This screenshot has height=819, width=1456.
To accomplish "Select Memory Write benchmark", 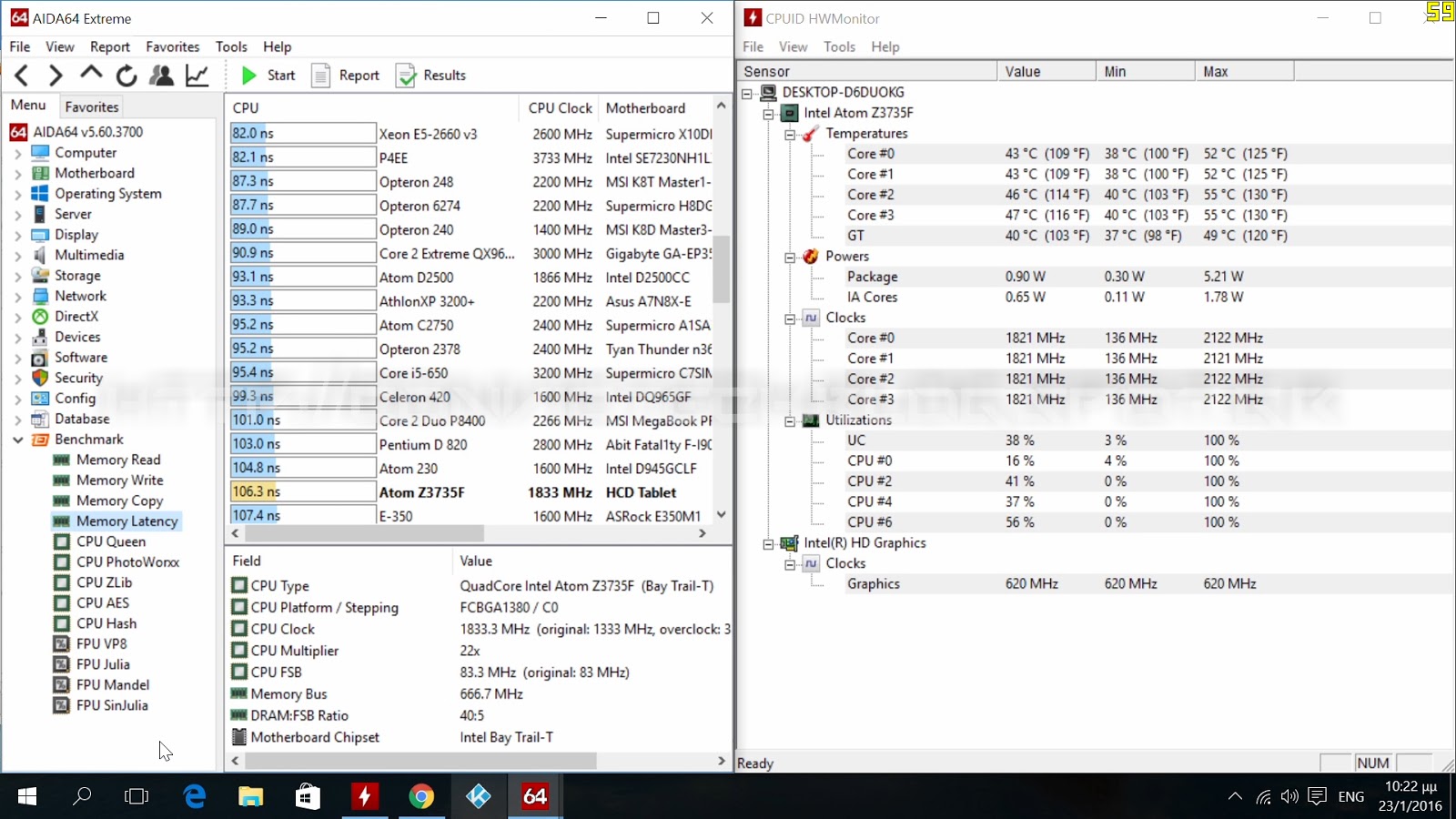I will click(120, 480).
